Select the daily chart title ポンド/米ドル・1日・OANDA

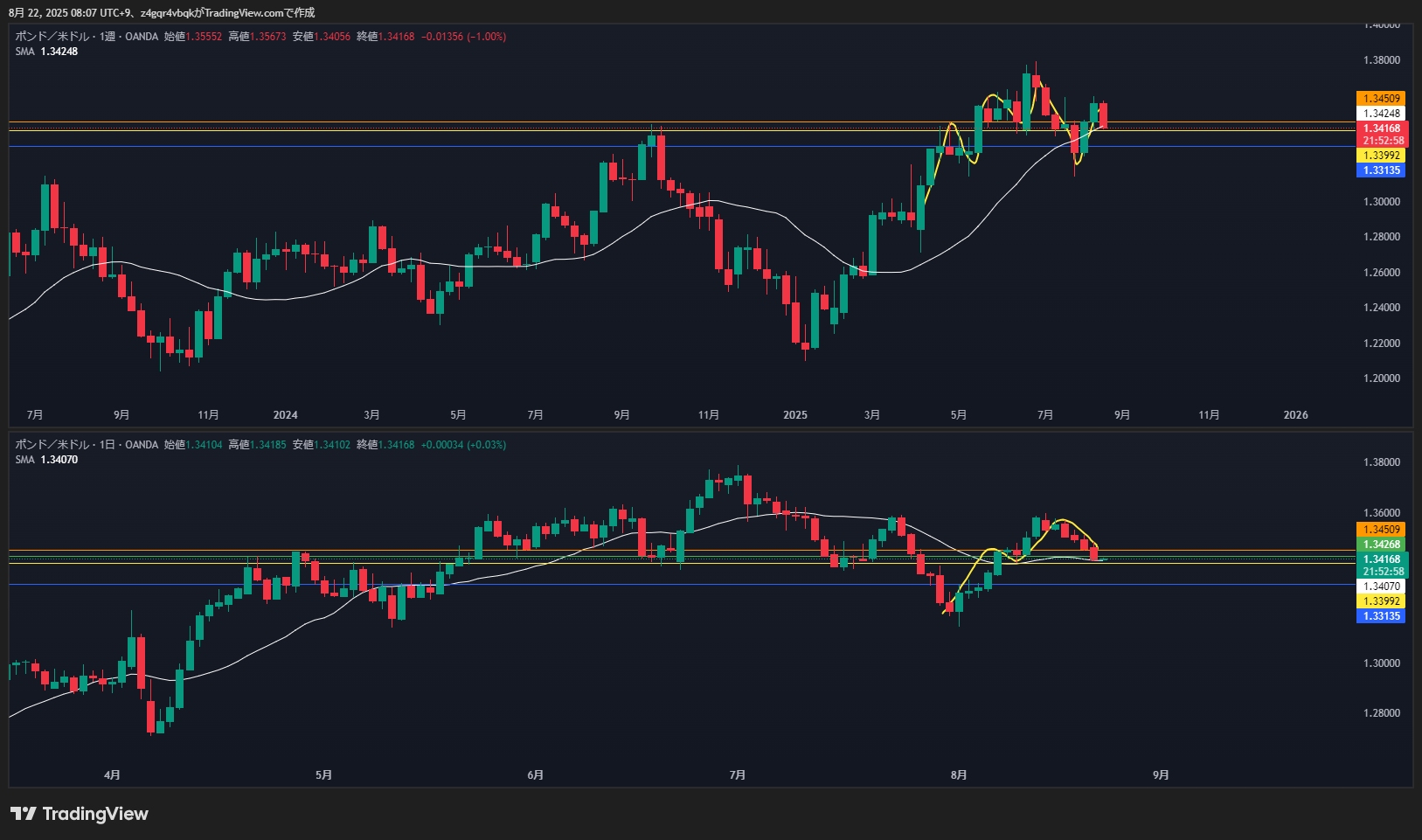click(x=87, y=445)
